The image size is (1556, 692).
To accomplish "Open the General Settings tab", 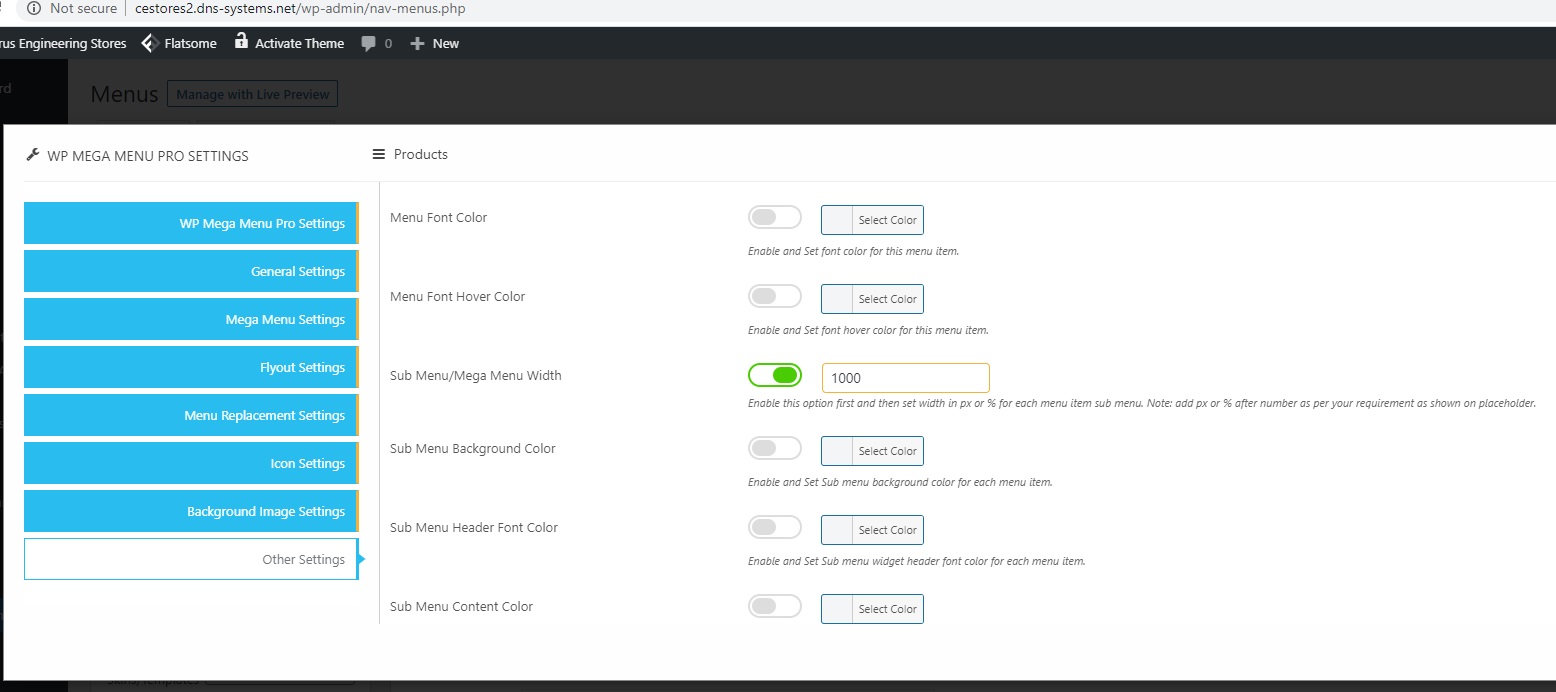I will (x=191, y=271).
